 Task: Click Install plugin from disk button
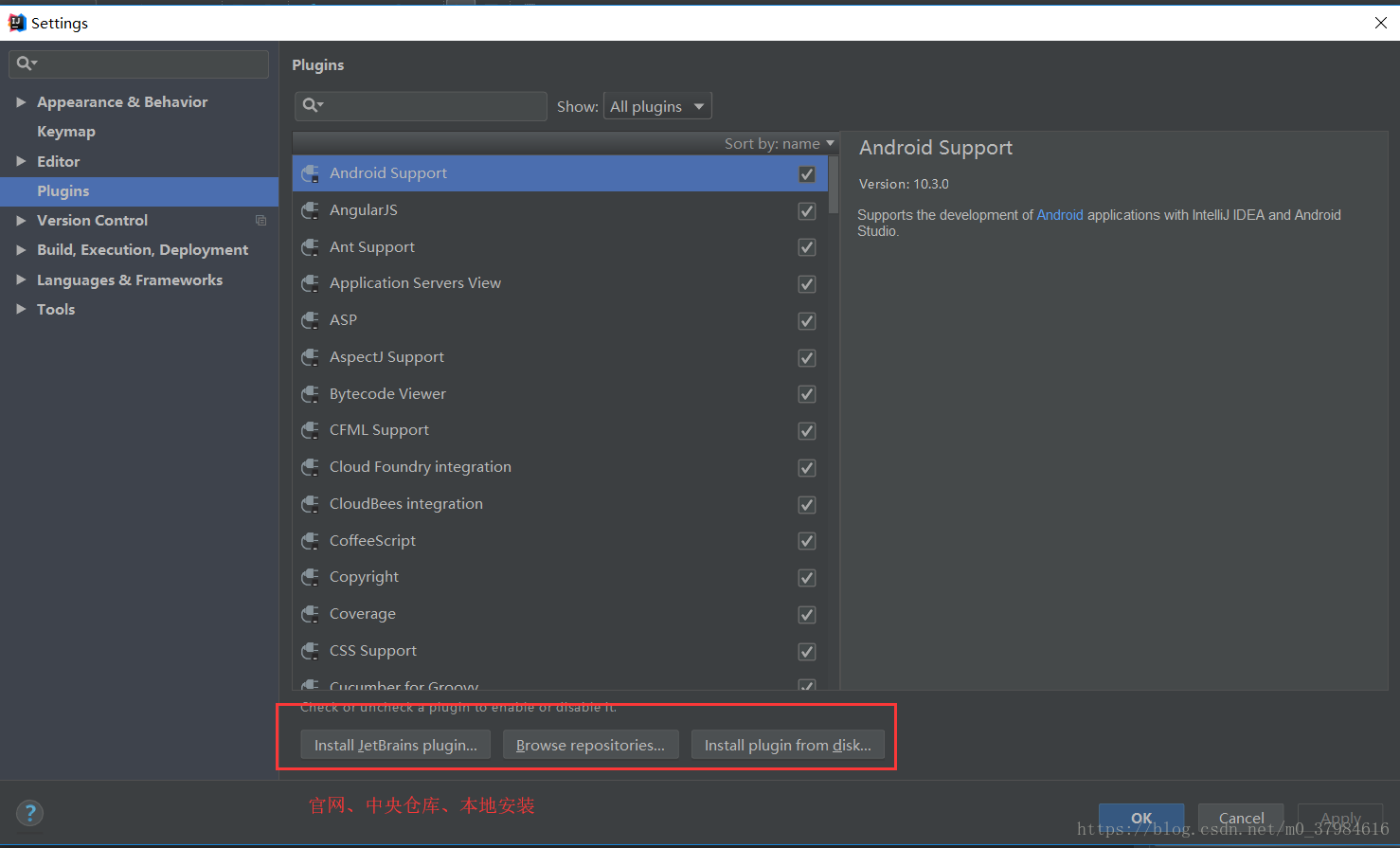click(x=788, y=745)
